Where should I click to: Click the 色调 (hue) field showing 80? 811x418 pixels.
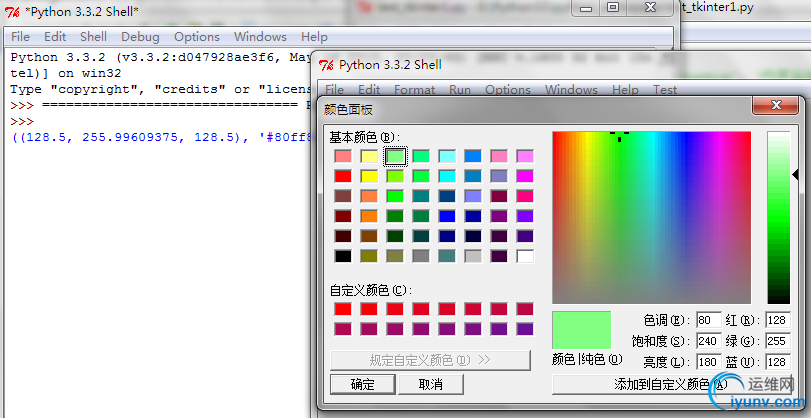point(709,320)
